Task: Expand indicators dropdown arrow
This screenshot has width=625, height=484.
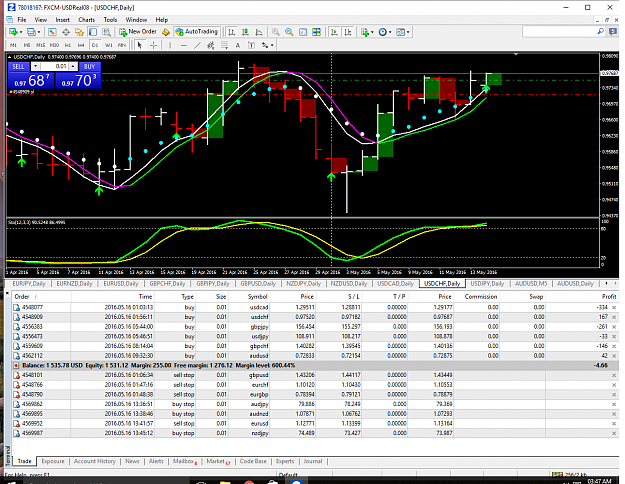Action: click(x=372, y=32)
